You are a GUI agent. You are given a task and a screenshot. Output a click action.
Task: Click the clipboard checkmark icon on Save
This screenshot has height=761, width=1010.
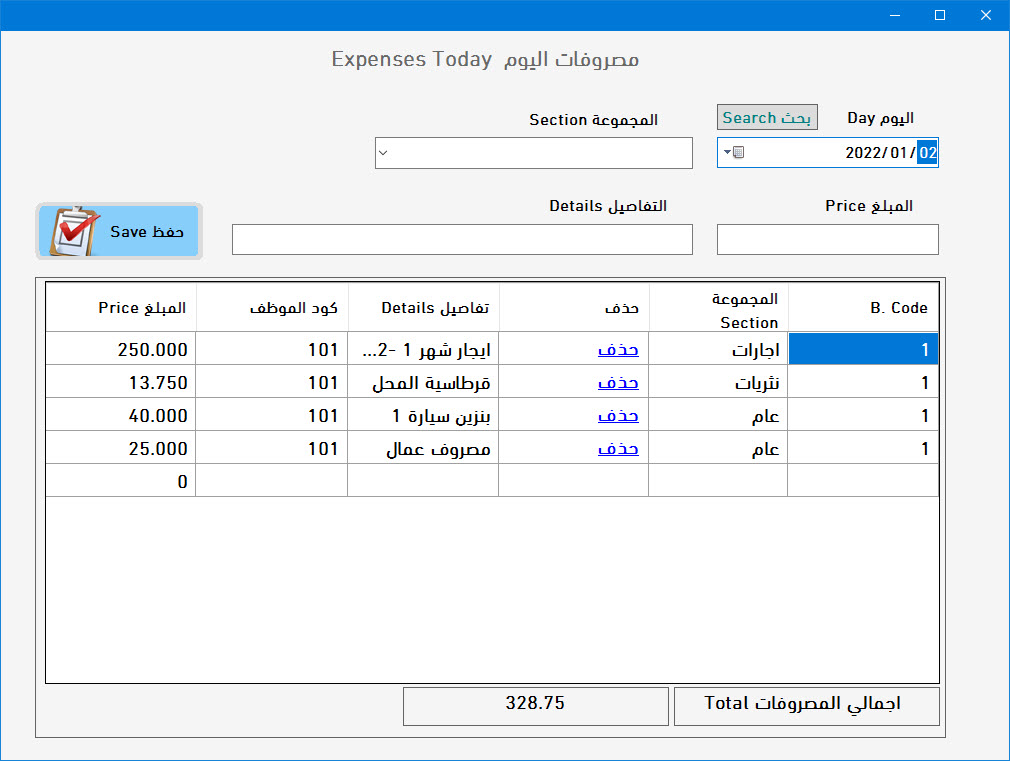(x=73, y=231)
